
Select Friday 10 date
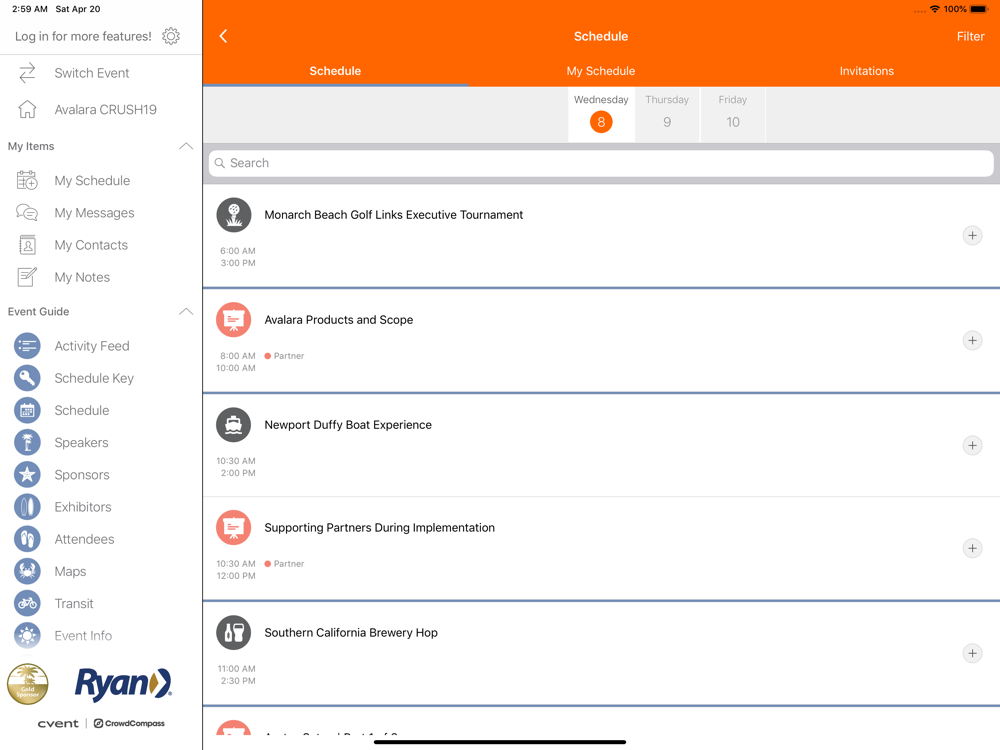[x=733, y=114]
